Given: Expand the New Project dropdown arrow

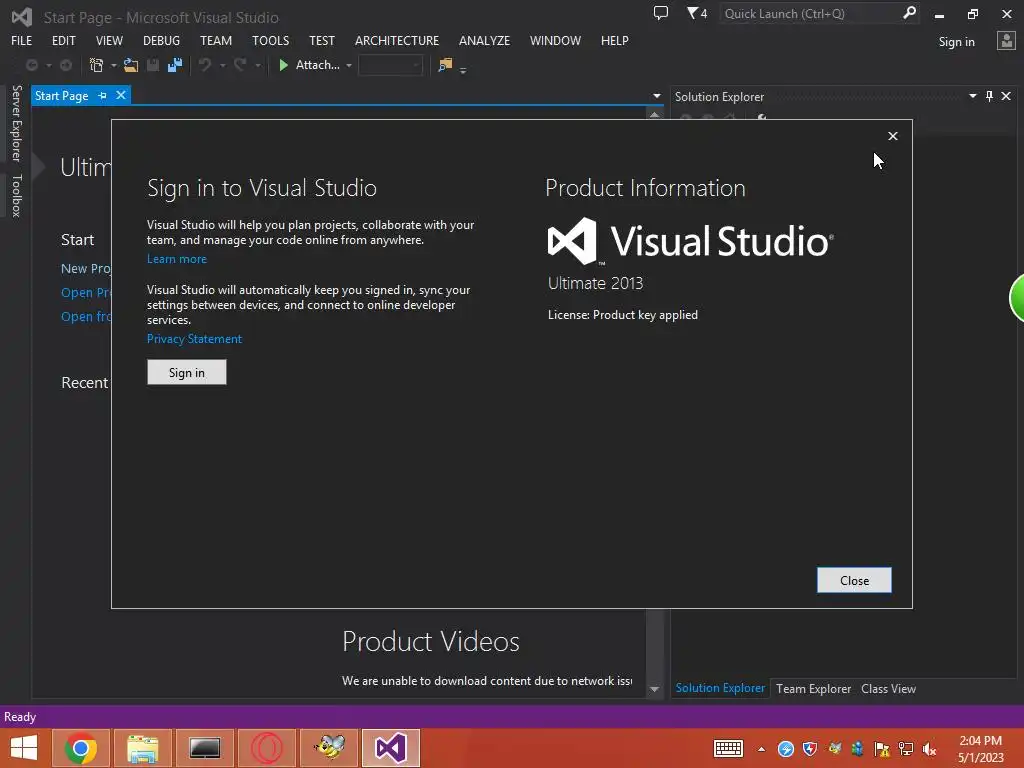Looking at the screenshot, I should [x=114, y=65].
